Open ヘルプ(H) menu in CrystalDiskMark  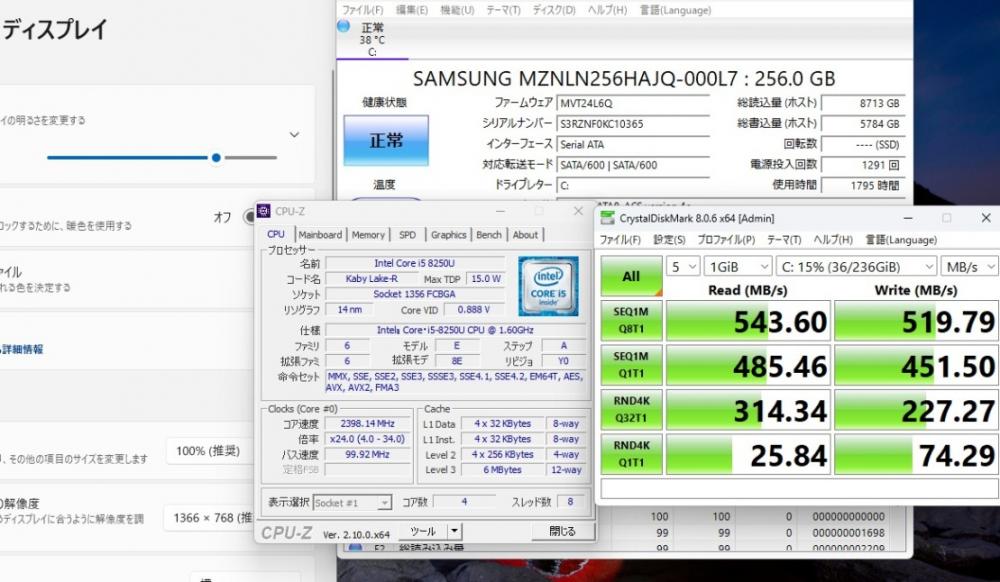pyautogui.click(x=833, y=240)
